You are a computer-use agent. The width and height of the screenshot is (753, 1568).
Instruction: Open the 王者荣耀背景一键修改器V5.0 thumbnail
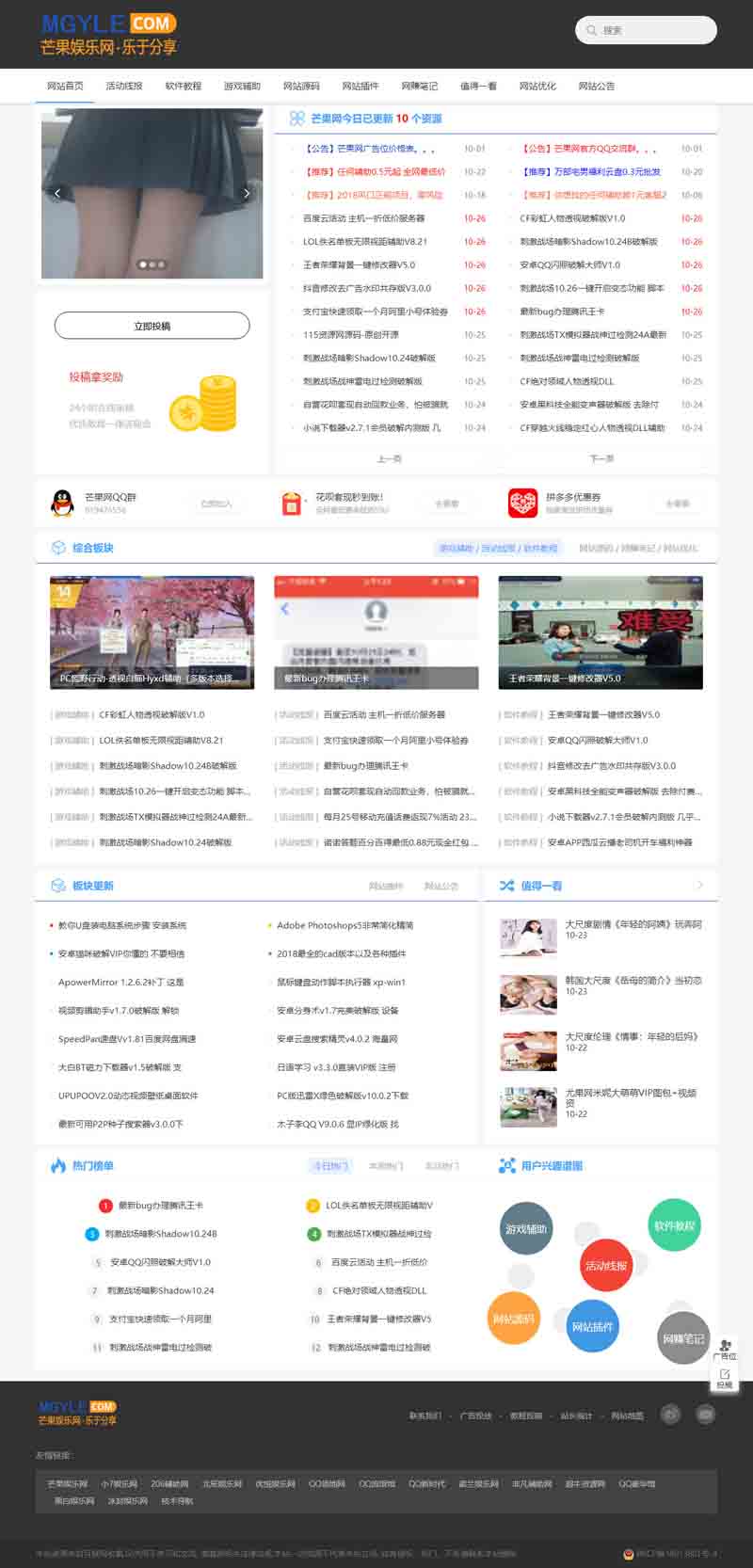coord(600,632)
